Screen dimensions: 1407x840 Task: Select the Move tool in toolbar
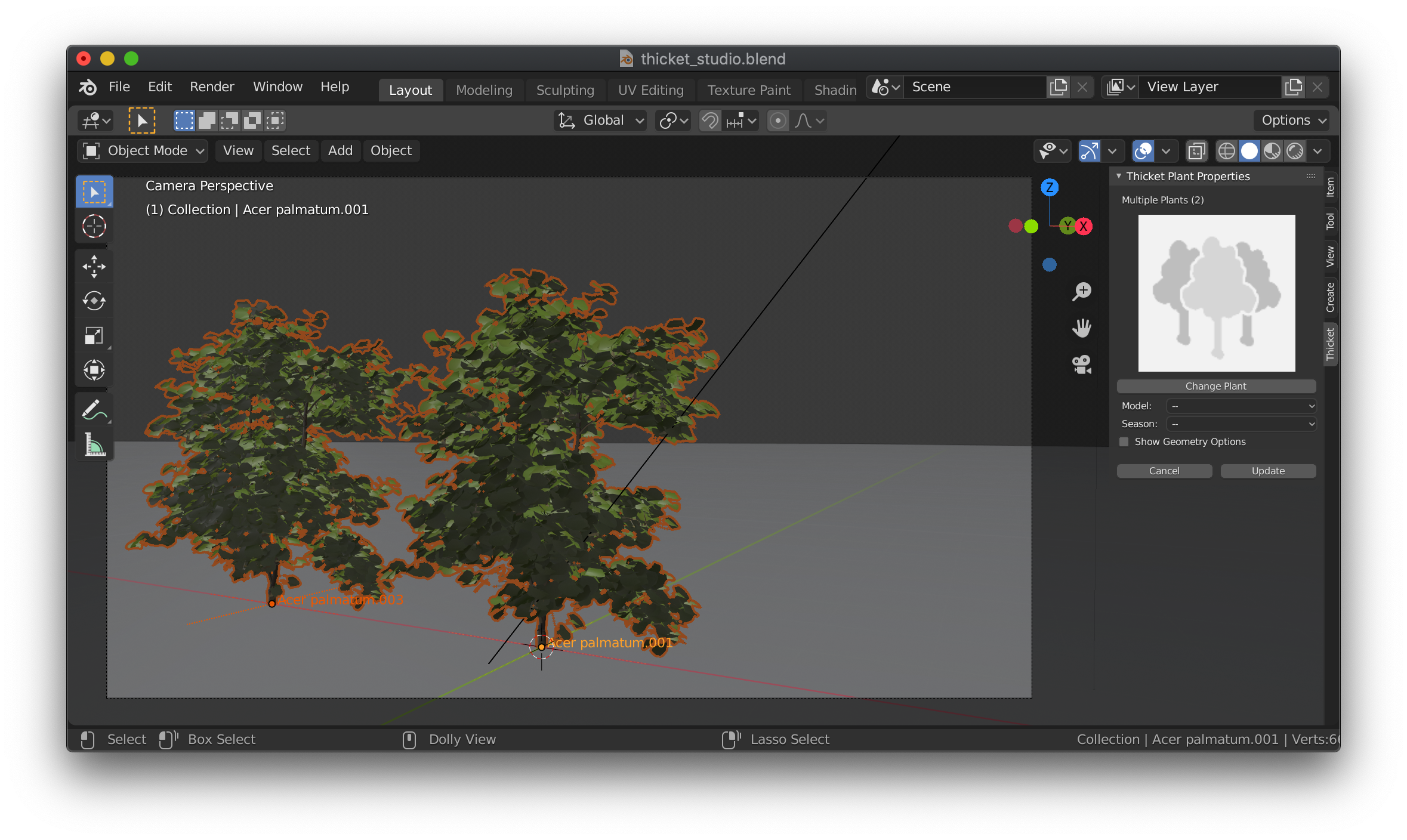click(x=94, y=266)
